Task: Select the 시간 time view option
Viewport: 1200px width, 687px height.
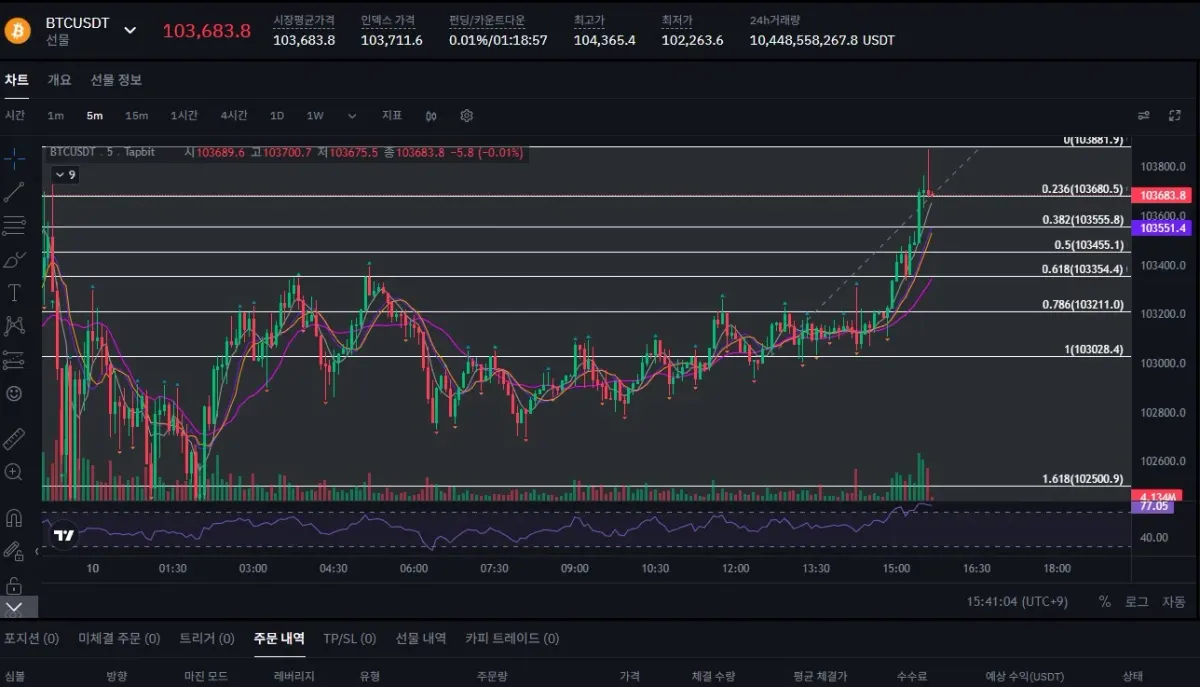Action: pos(15,116)
